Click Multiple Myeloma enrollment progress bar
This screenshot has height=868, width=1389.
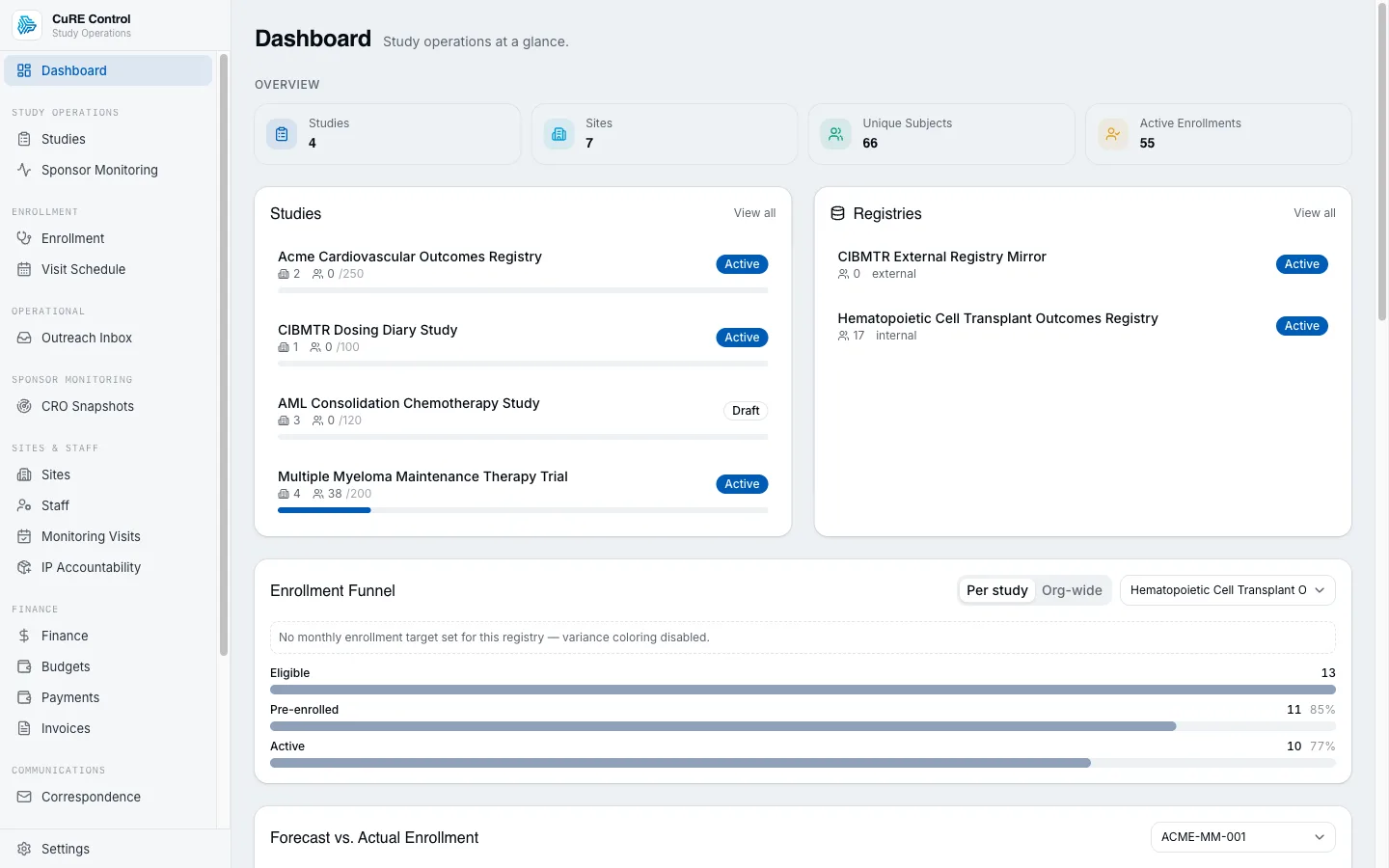click(523, 510)
